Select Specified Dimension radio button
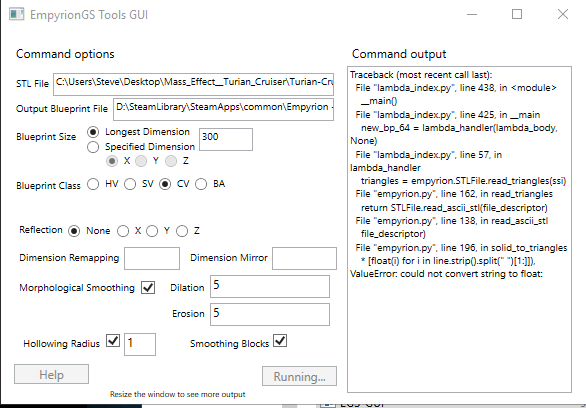586x408 pixels. point(93,147)
